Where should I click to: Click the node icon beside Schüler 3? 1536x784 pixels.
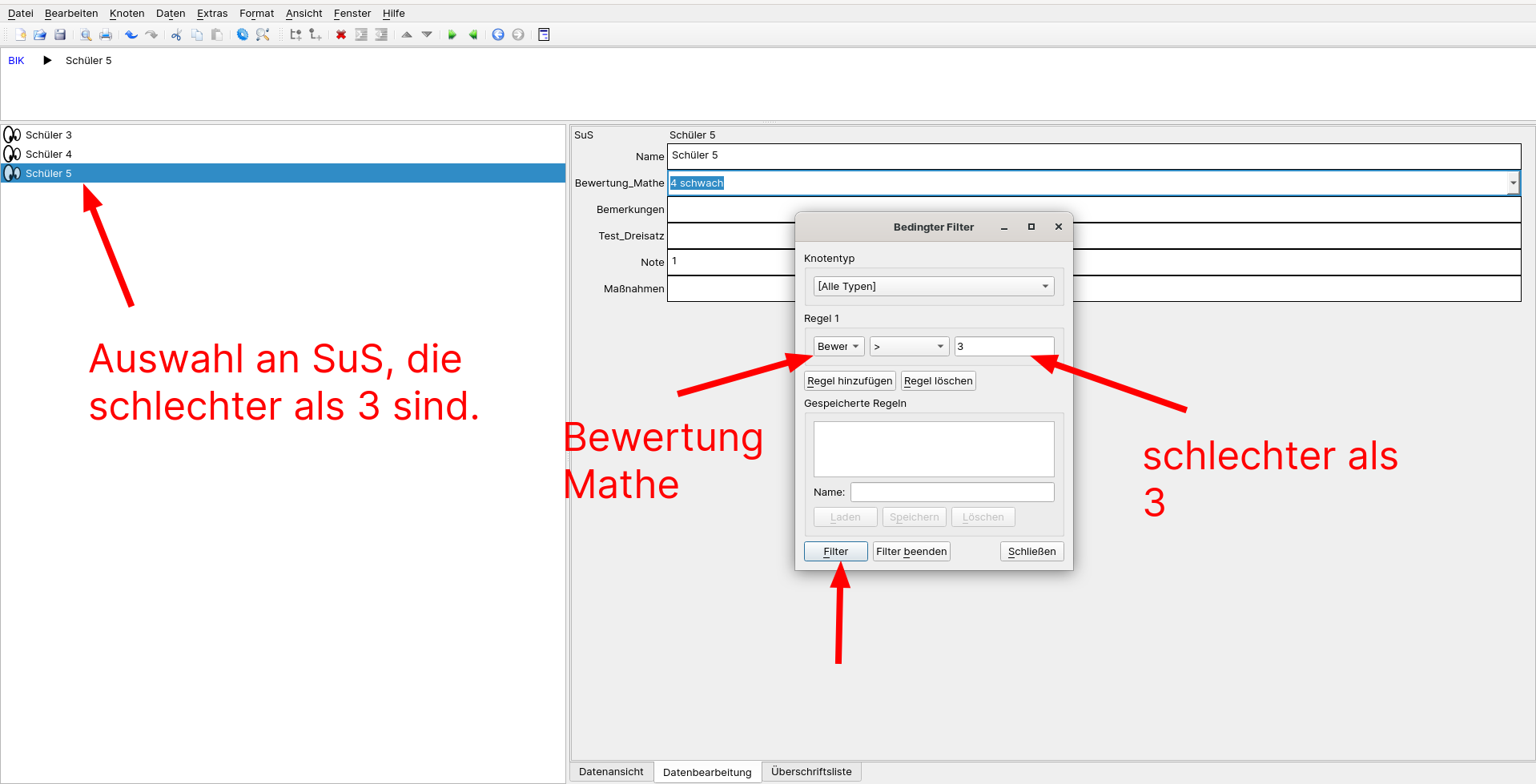pyautogui.click(x=12, y=135)
